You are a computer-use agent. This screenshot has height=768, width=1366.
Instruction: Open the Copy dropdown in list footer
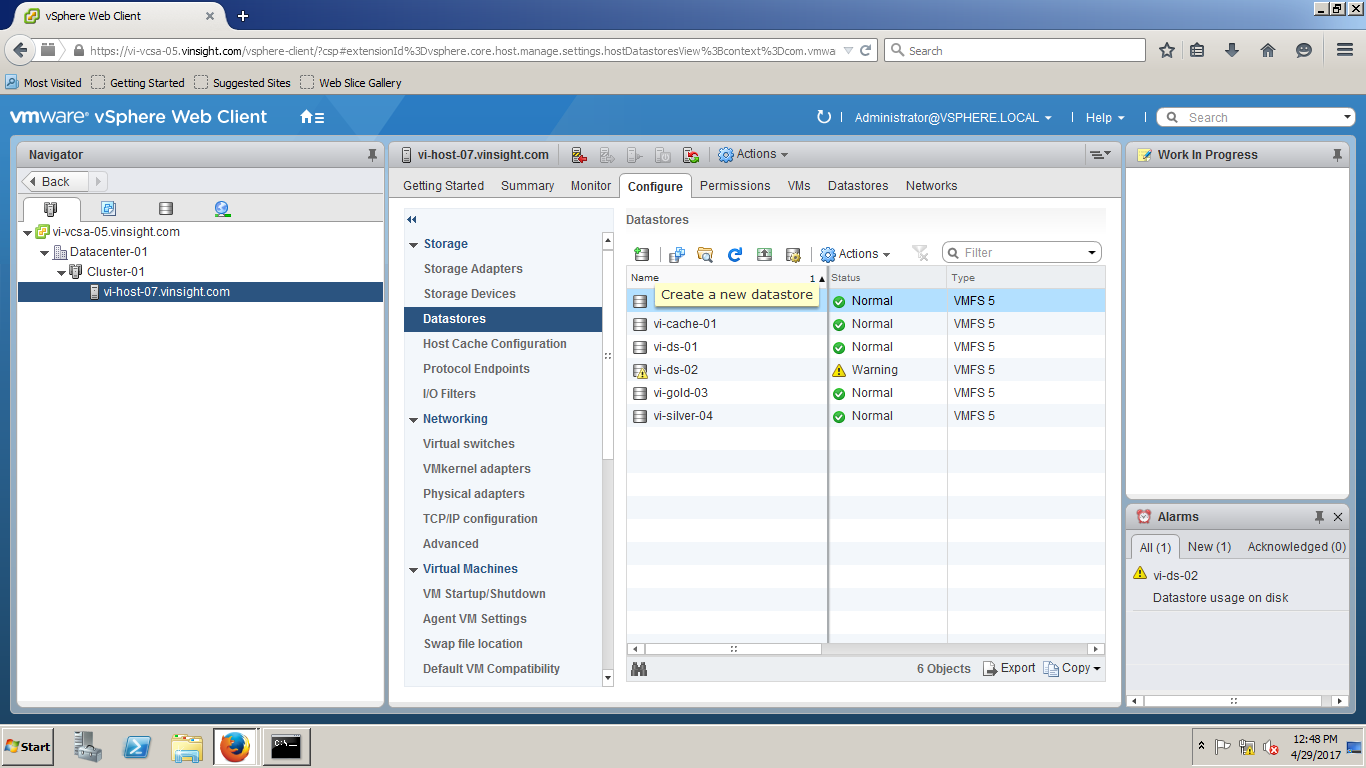pyautogui.click(x=1071, y=669)
